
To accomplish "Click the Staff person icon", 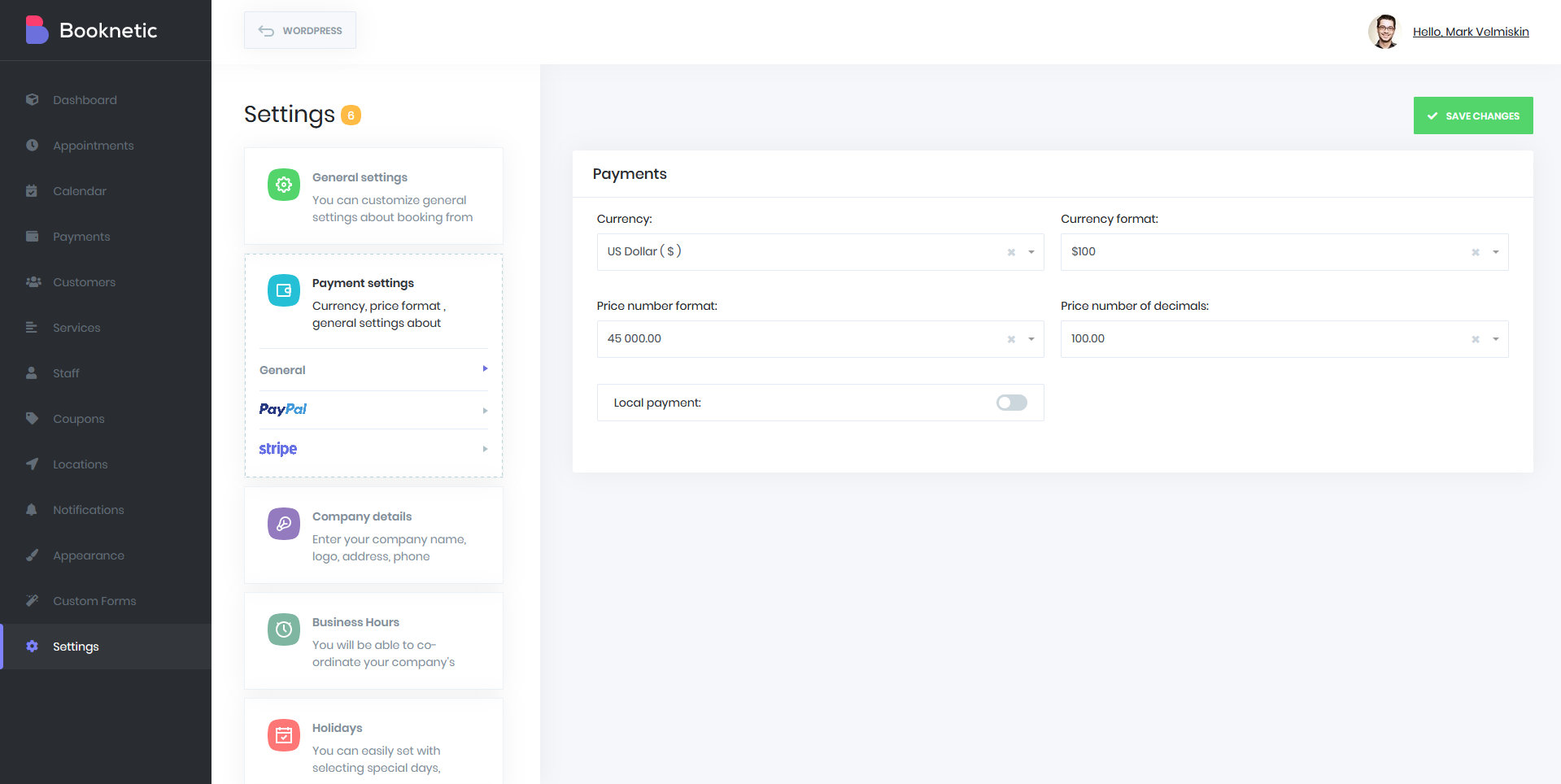I will (x=32, y=372).
